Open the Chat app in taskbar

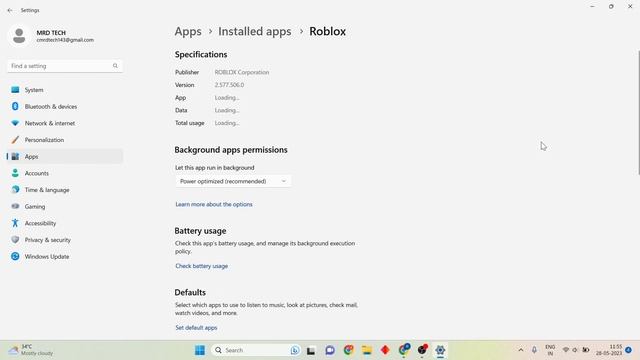(330, 350)
